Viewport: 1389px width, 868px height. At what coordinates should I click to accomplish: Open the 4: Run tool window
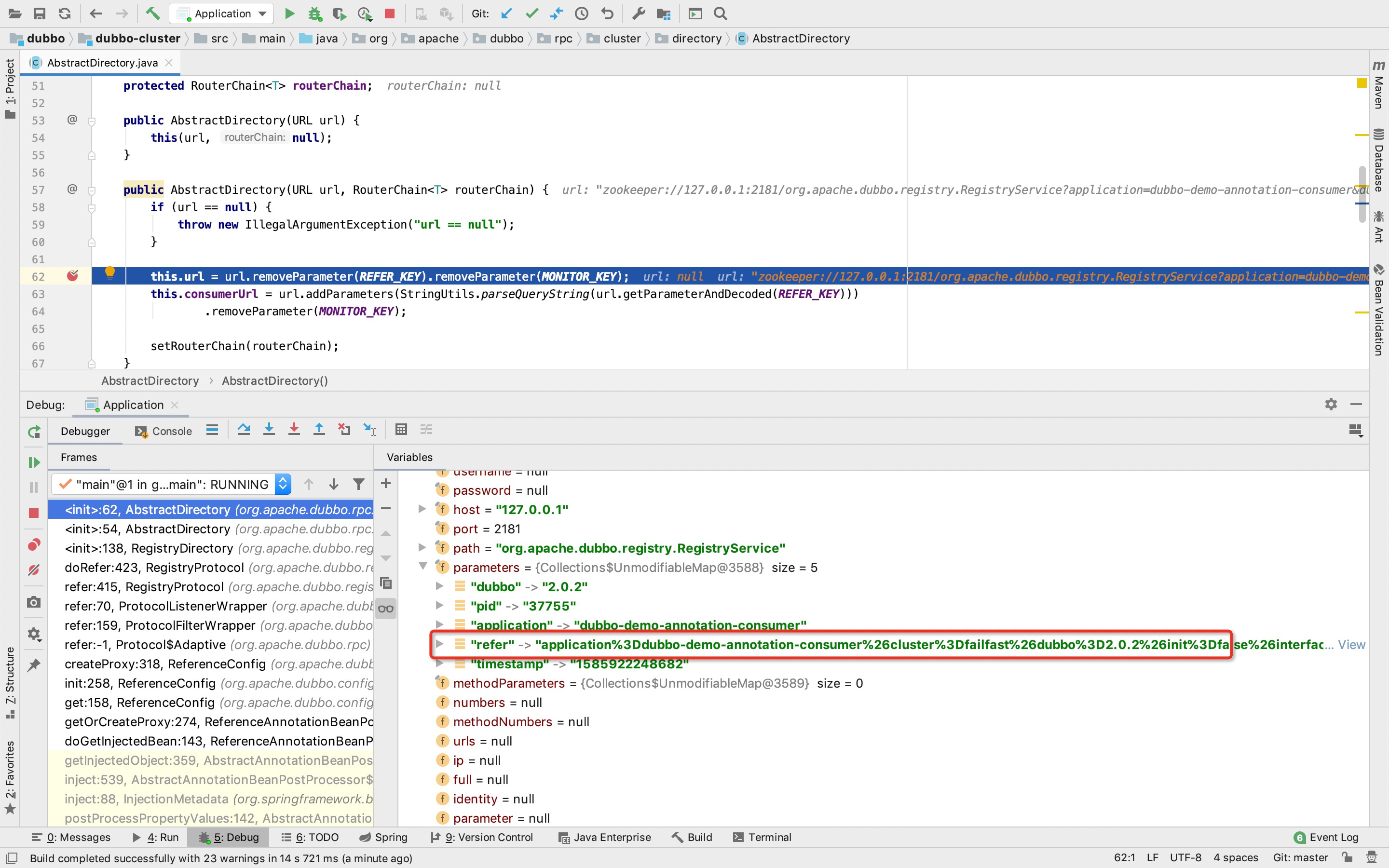156,837
